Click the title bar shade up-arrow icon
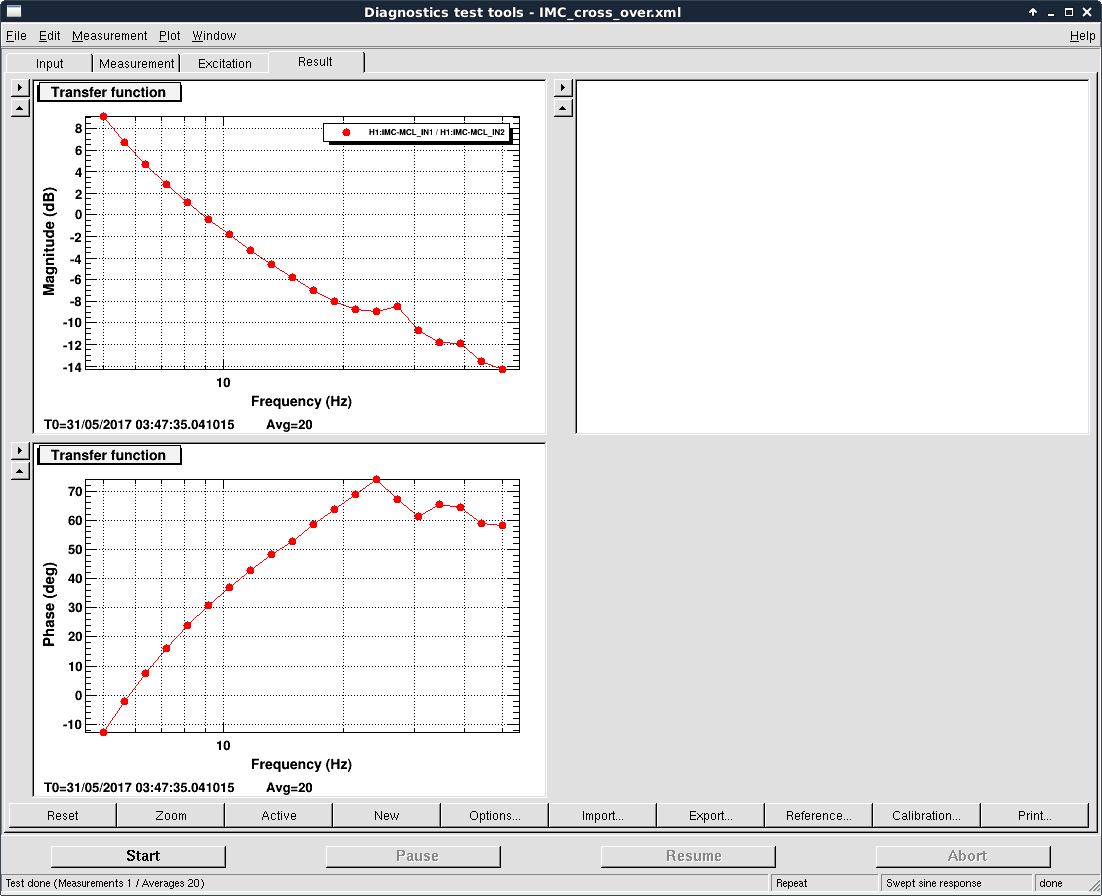 coord(1033,12)
